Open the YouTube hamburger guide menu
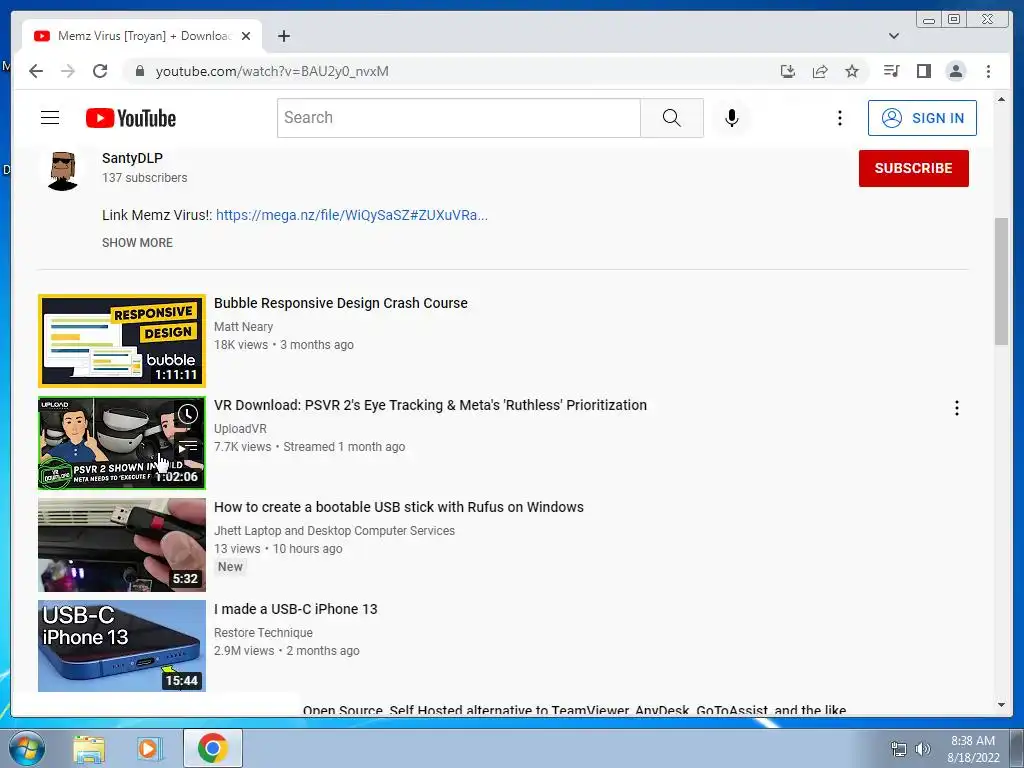The width and height of the screenshot is (1024, 768). pyautogui.click(x=50, y=118)
